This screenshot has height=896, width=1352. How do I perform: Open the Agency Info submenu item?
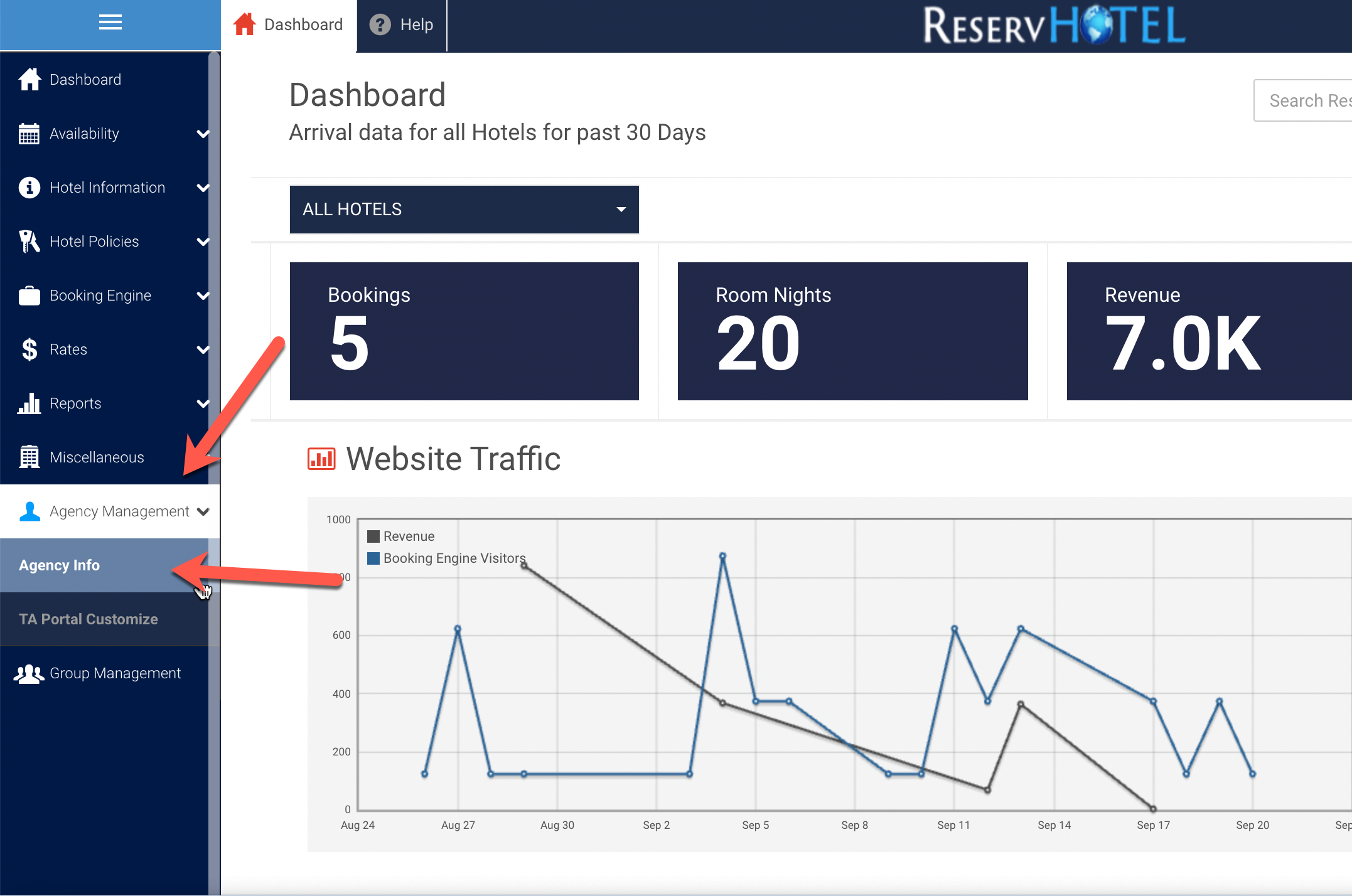(60, 565)
